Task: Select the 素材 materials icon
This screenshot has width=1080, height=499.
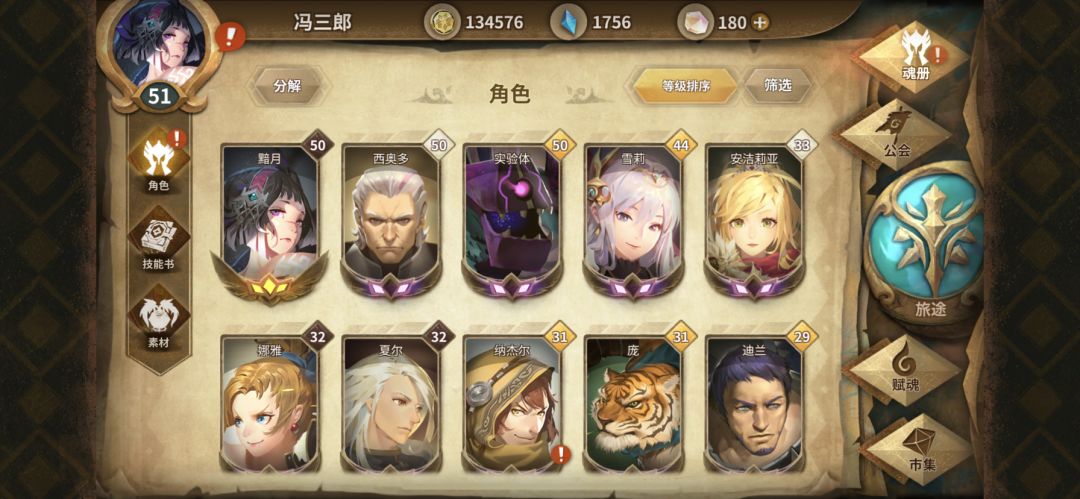Action: coord(158,319)
